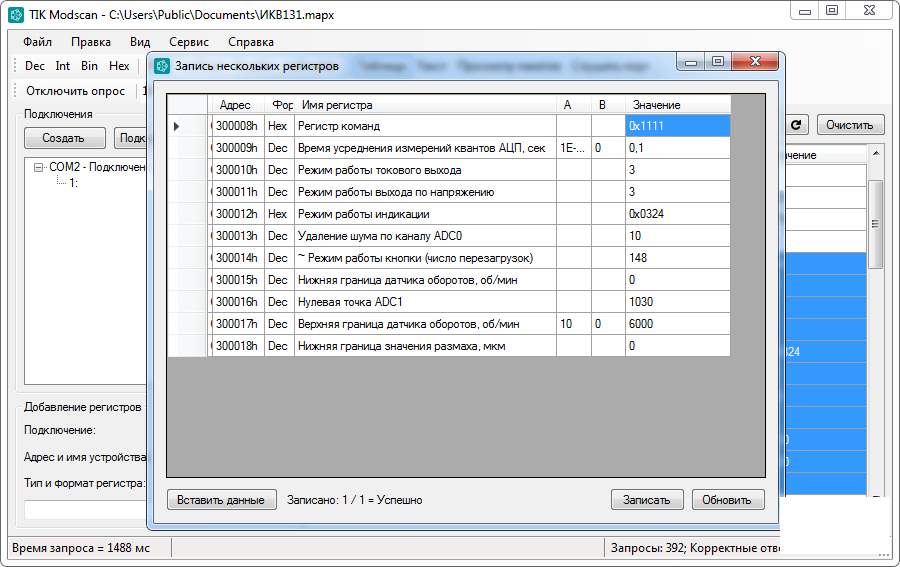Click the refresh arrow icon beside Очистить
This screenshot has width=900, height=567.
point(796,125)
